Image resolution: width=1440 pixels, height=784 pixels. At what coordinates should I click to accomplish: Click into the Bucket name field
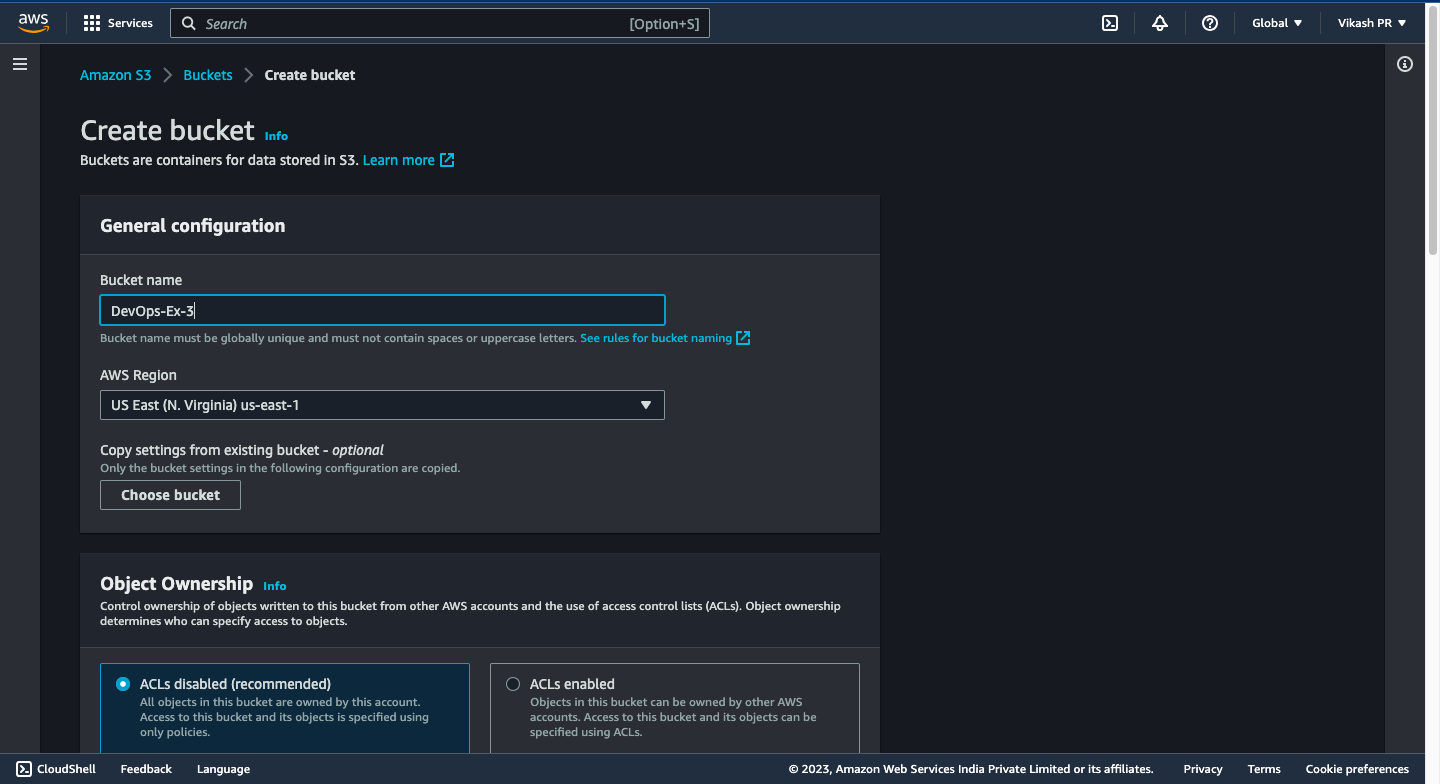(382, 311)
